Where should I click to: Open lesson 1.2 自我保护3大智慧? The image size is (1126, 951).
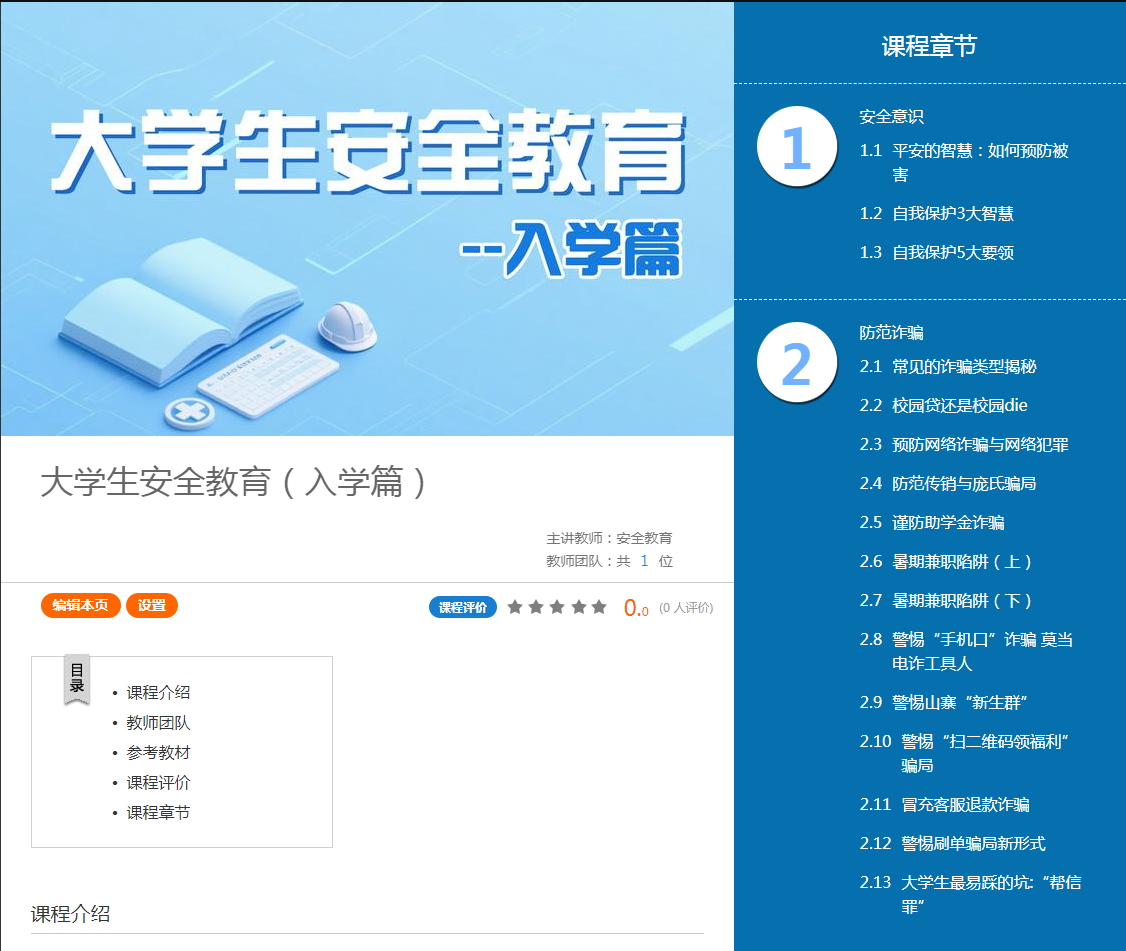[x=952, y=213]
